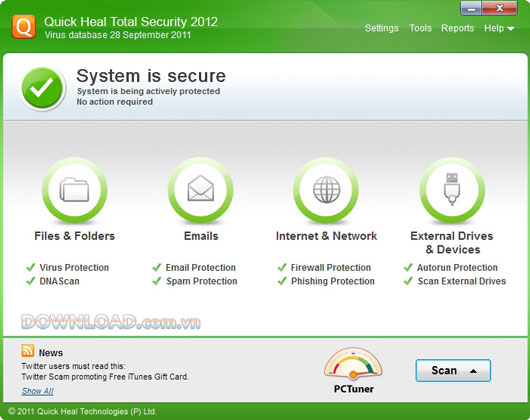Launch the PCTuner gauge icon

[353, 364]
